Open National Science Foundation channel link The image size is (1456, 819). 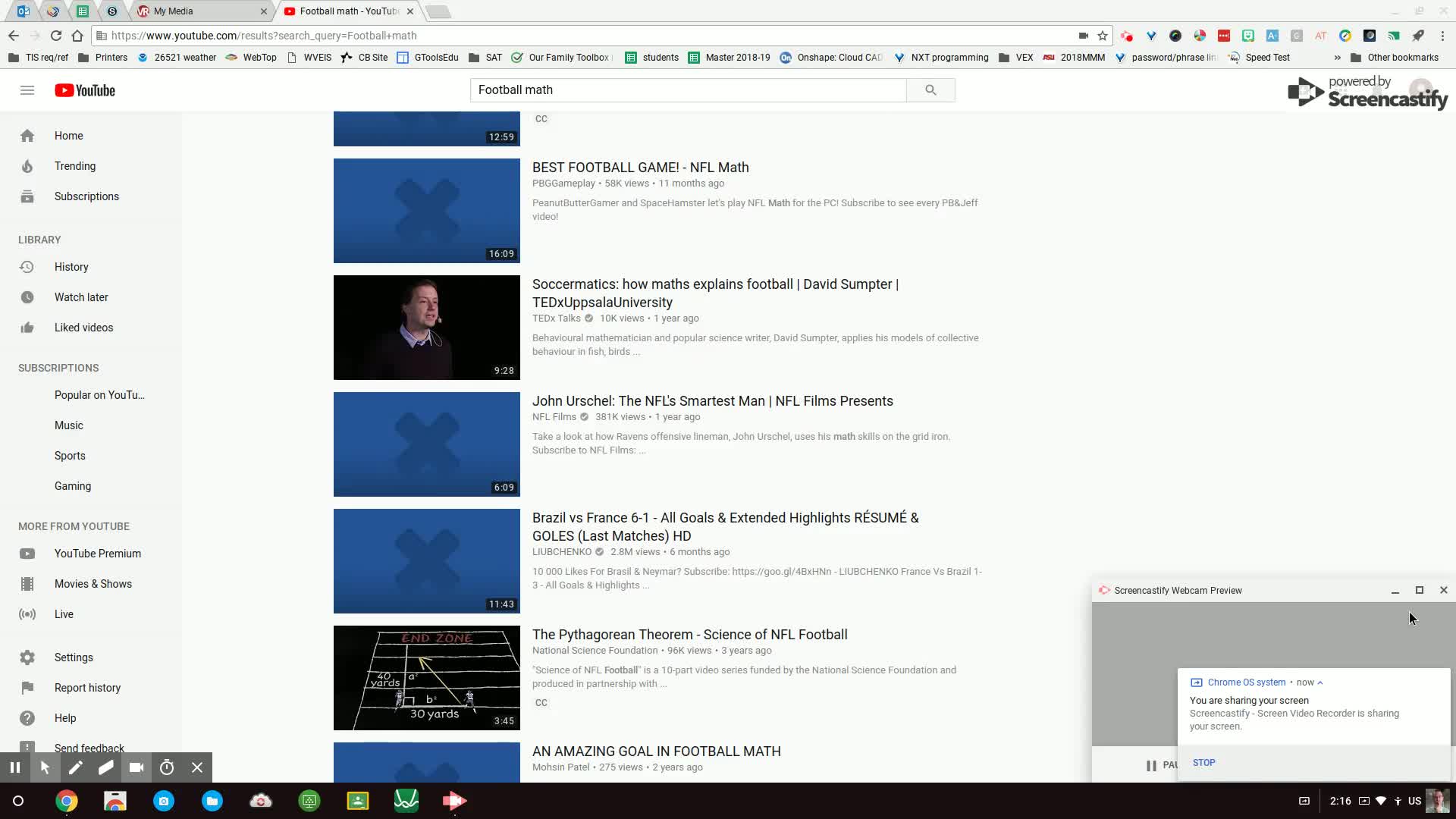coord(595,651)
